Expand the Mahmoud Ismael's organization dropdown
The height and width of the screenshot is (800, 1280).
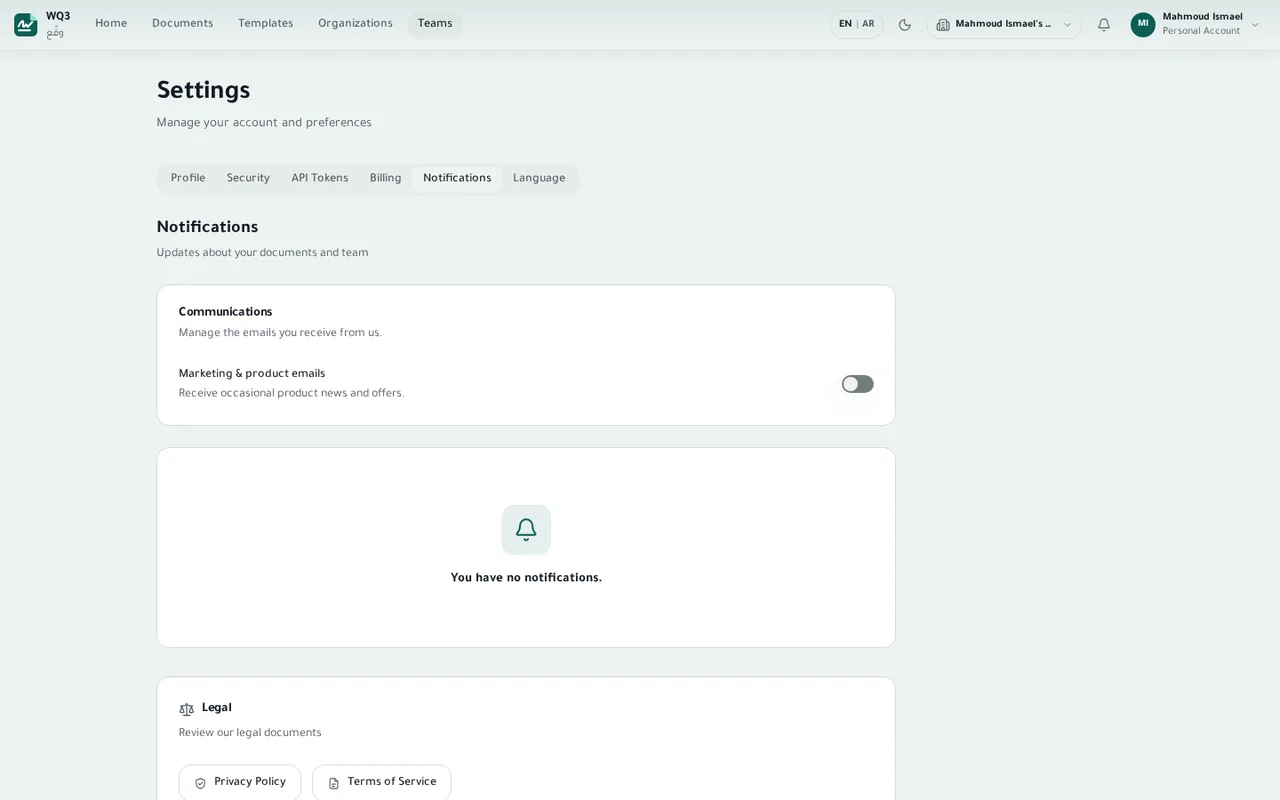1004,25
